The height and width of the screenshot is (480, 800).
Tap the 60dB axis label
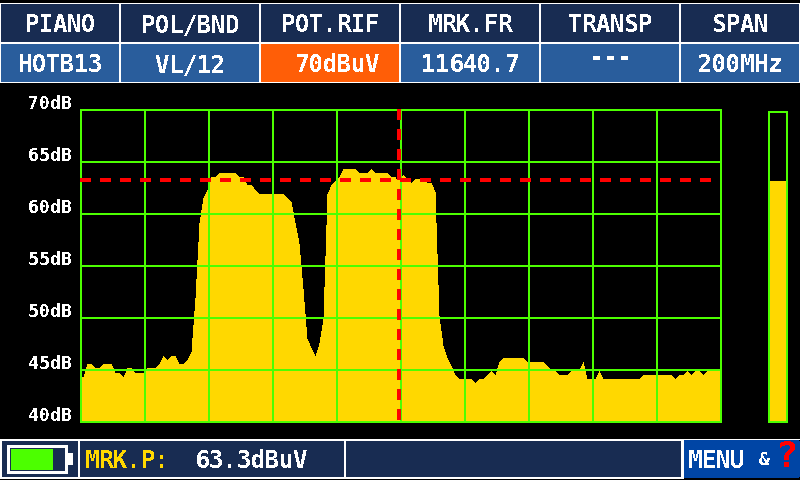50,207
